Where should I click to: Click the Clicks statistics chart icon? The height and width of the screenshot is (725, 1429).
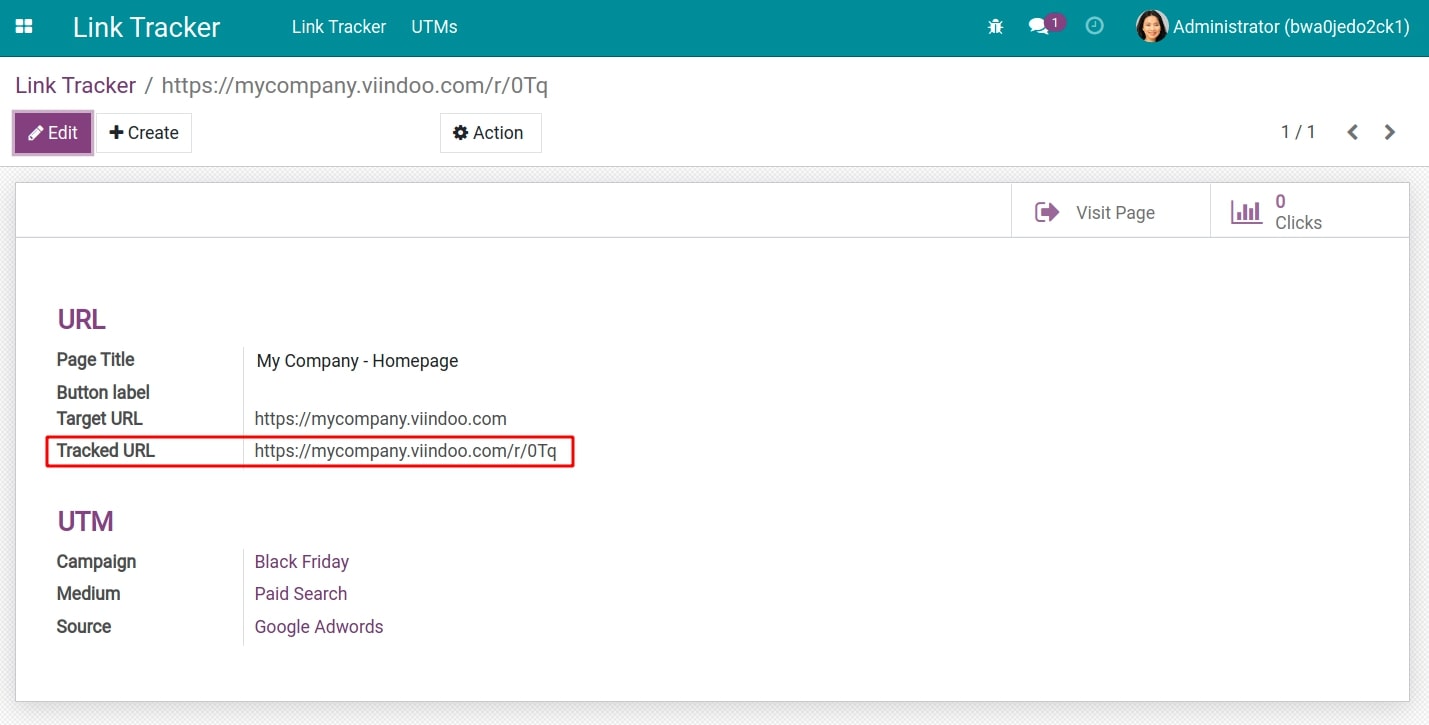1246,212
